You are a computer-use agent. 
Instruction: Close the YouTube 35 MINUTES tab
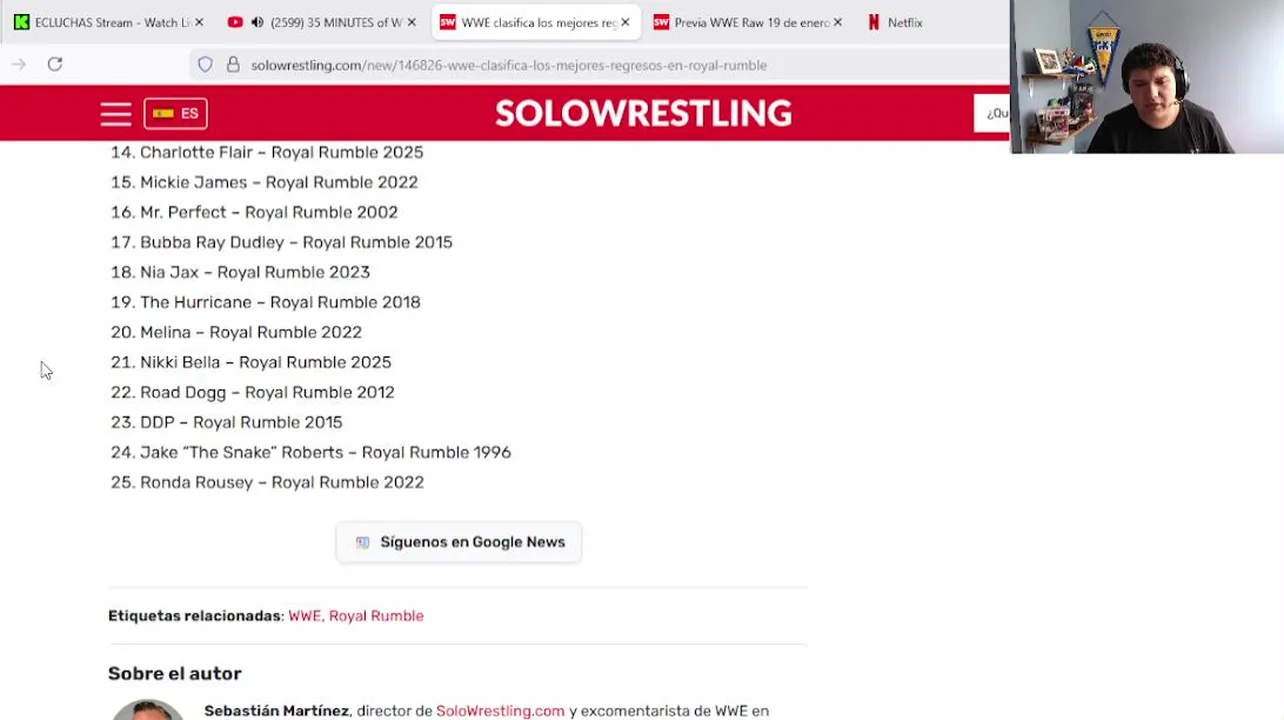tap(411, 22)
